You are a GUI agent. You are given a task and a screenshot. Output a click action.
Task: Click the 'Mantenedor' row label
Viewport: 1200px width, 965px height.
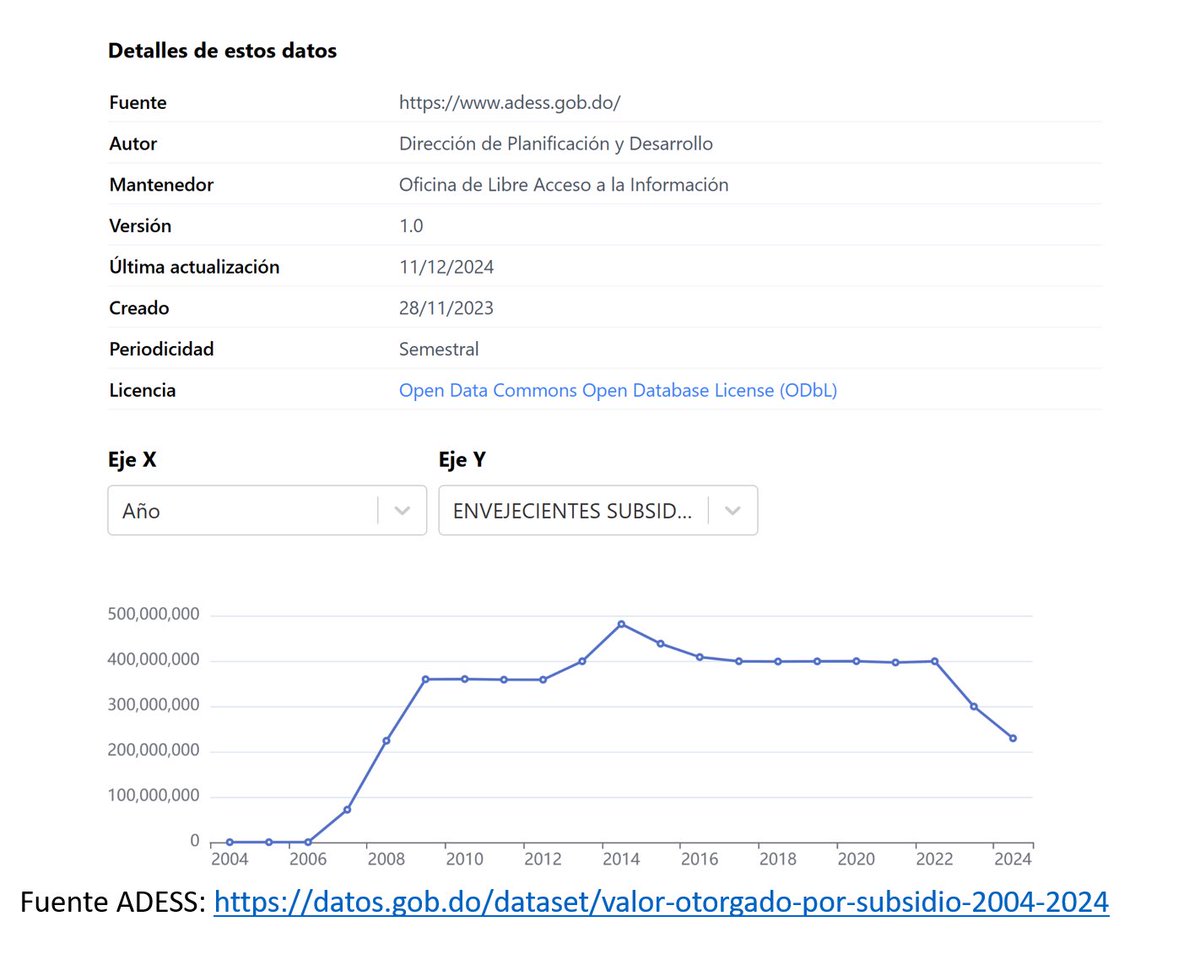(161, 184)
